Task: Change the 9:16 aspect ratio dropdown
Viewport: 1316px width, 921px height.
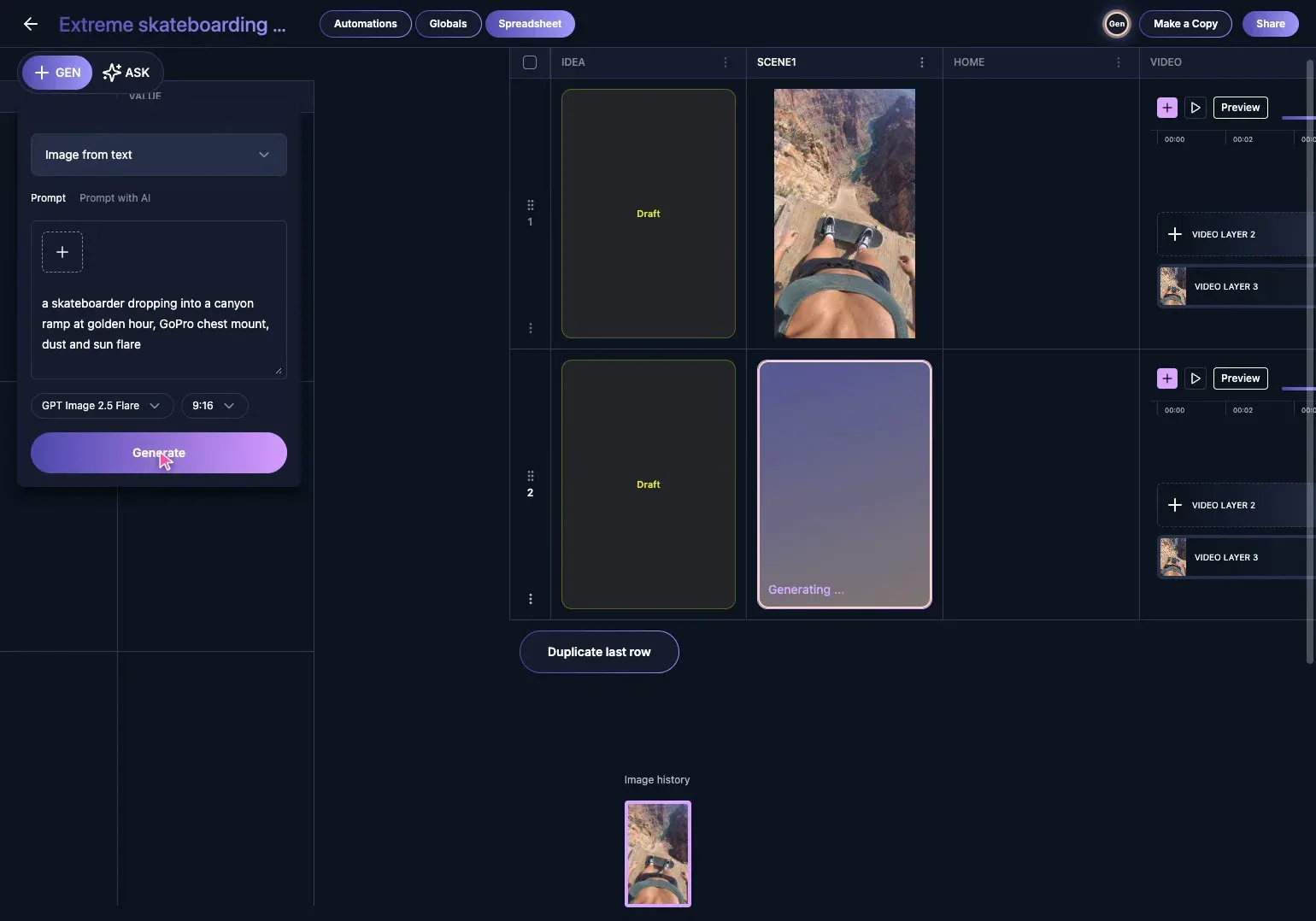Action: point(214,406)
